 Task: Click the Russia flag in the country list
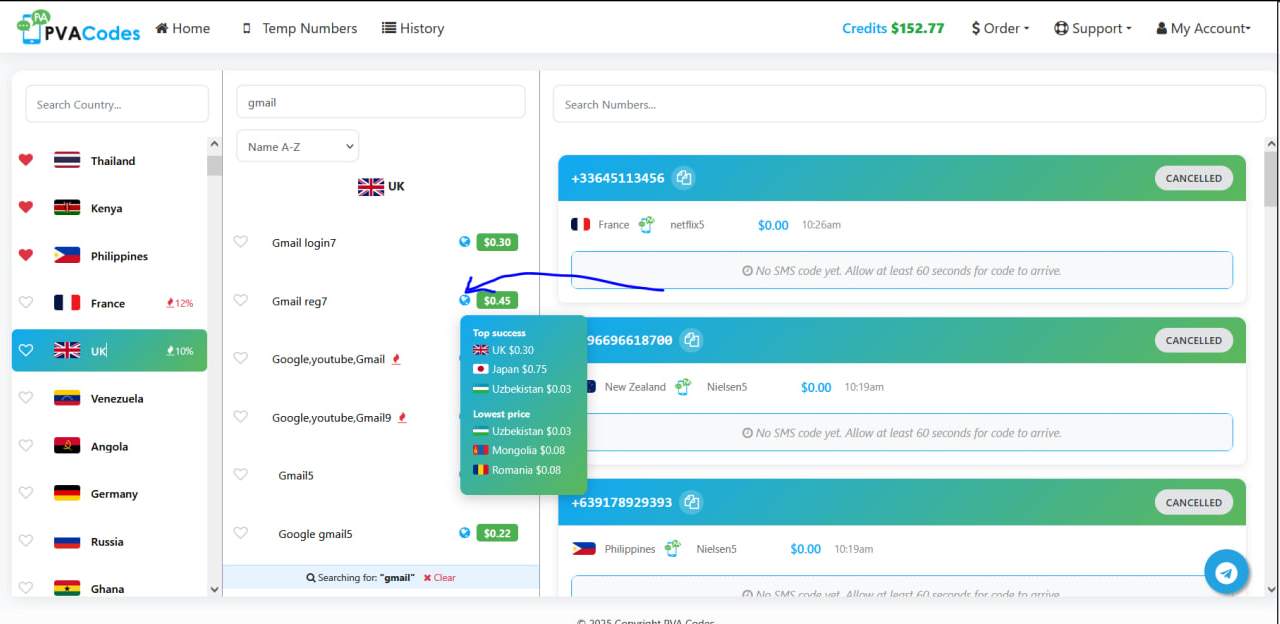pyautogui.click(x=67, y=541)
